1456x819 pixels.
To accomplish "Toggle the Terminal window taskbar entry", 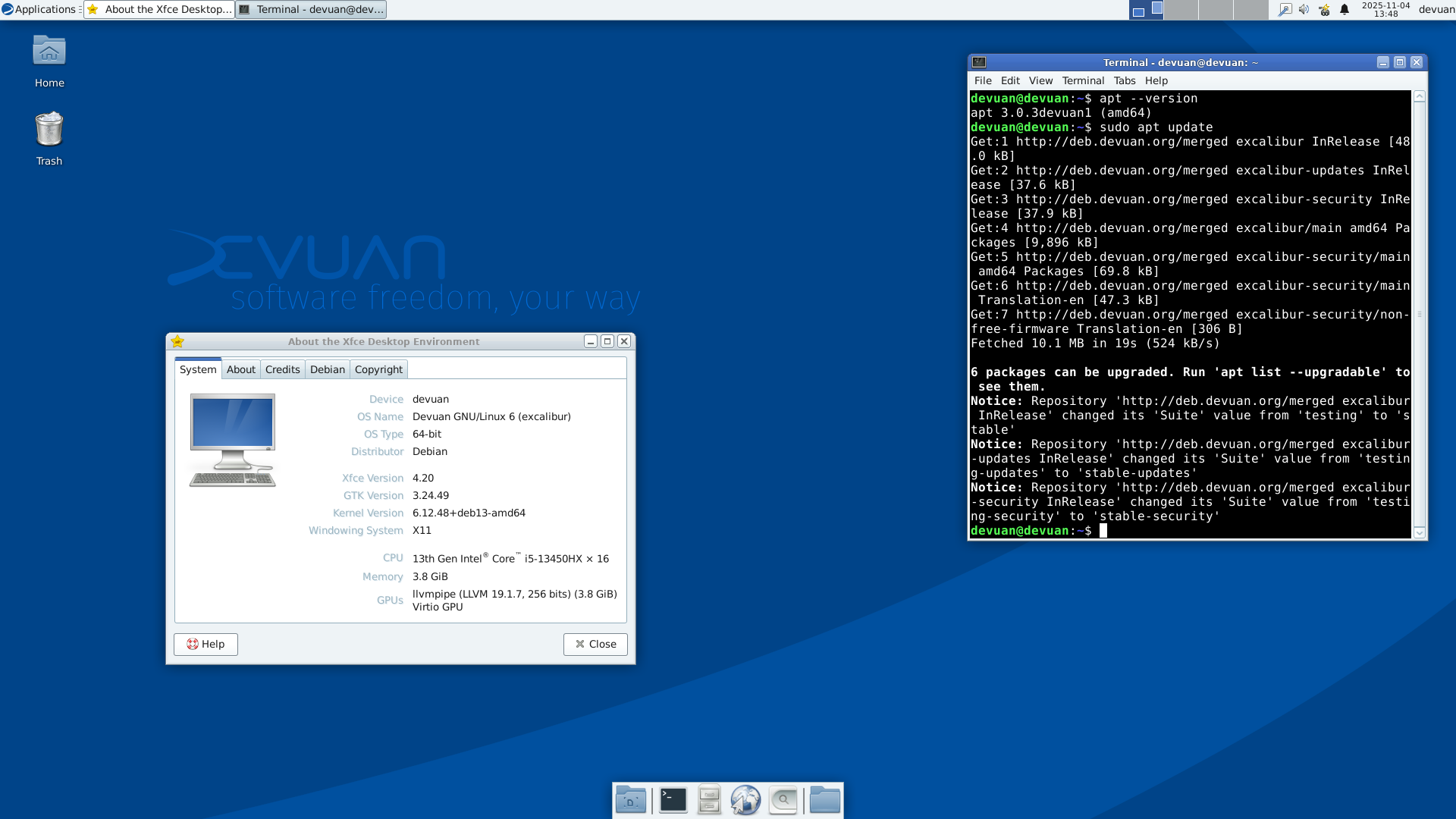I will point(311,10).
